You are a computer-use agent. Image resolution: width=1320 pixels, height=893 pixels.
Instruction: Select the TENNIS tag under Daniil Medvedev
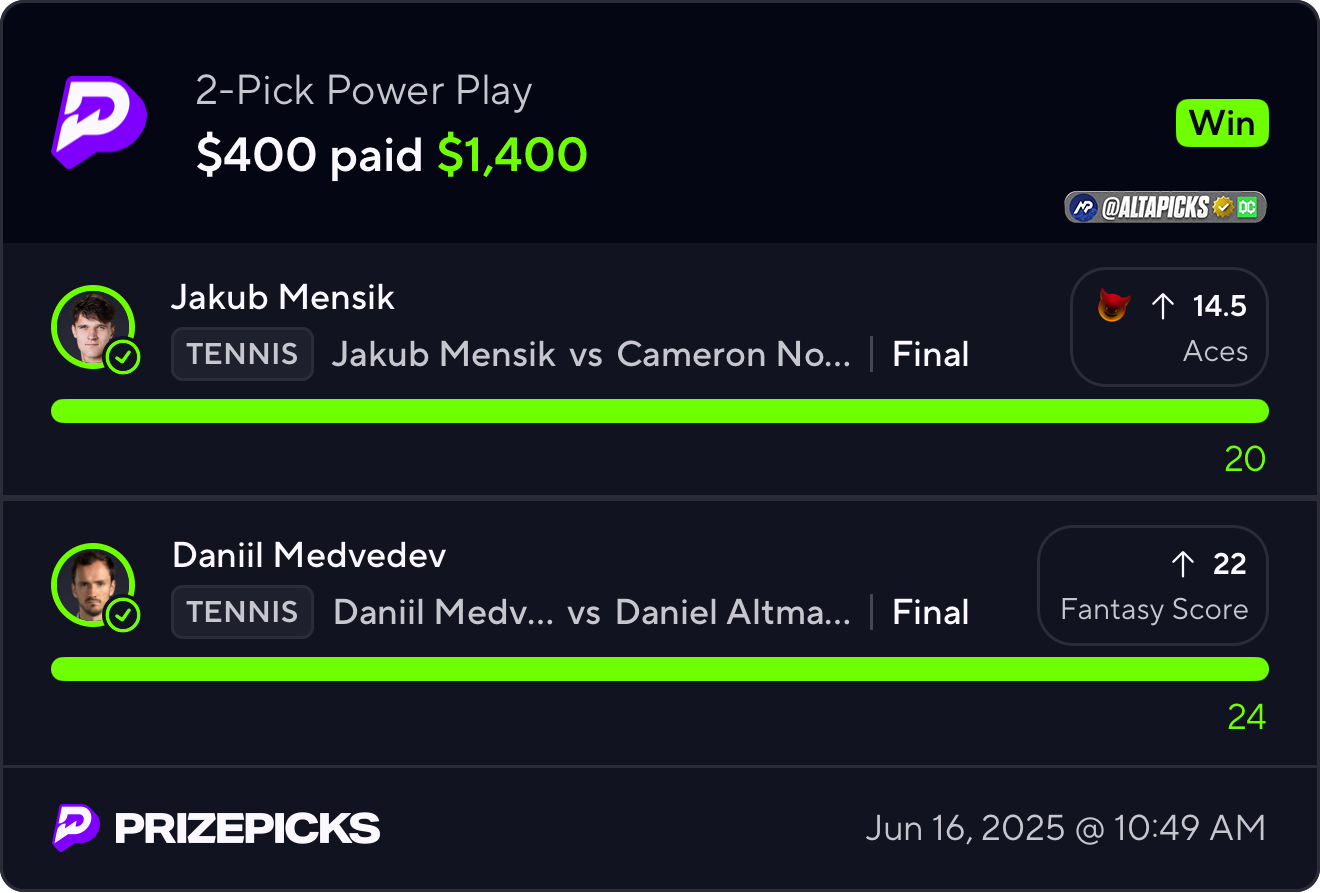pyautogui.click(x=242, y=612)
